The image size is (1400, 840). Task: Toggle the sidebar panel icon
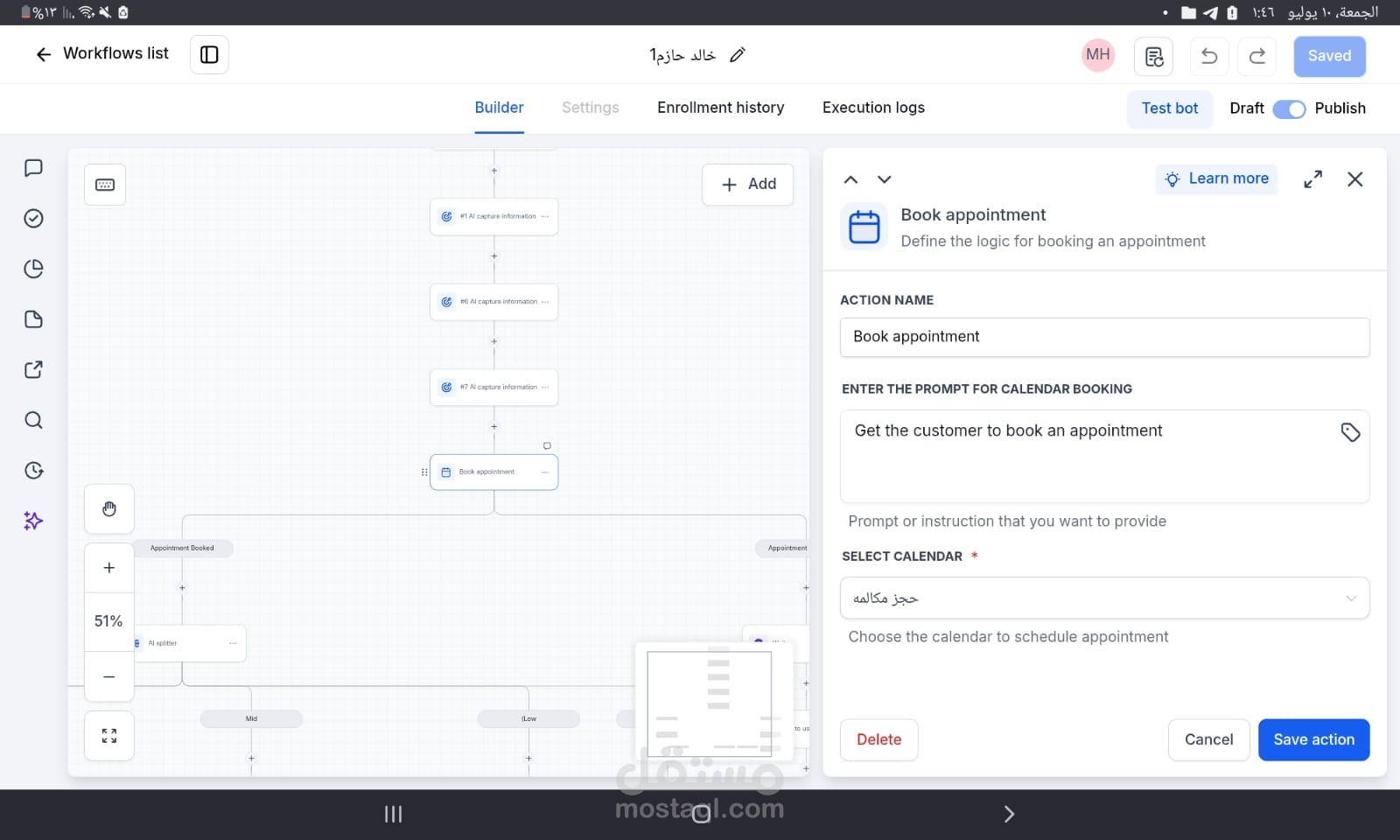(209, 54)
